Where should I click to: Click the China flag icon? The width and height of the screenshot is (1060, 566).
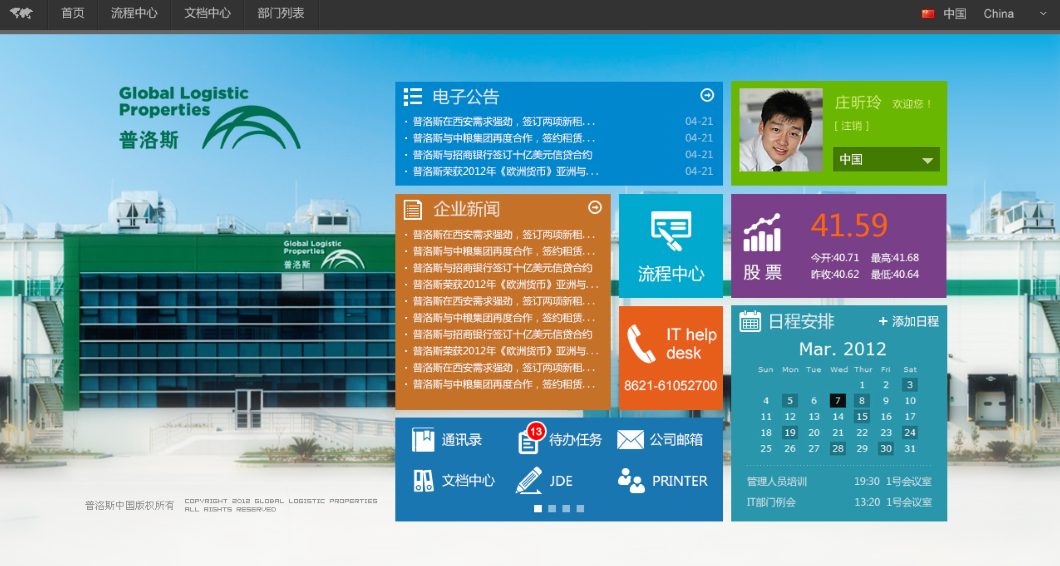[x=928, y=14]
